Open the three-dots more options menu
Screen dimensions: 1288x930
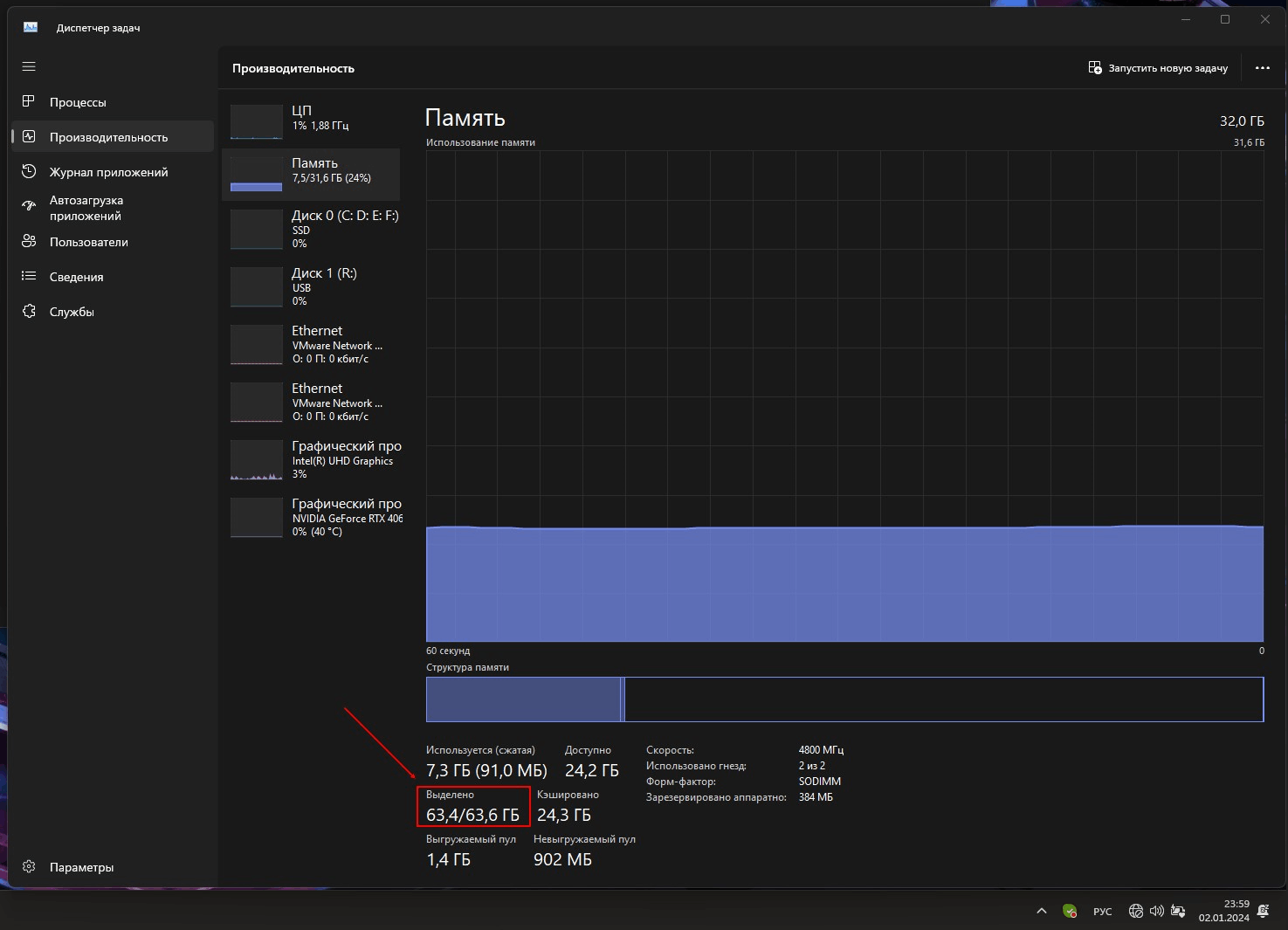pos(1263,67)
